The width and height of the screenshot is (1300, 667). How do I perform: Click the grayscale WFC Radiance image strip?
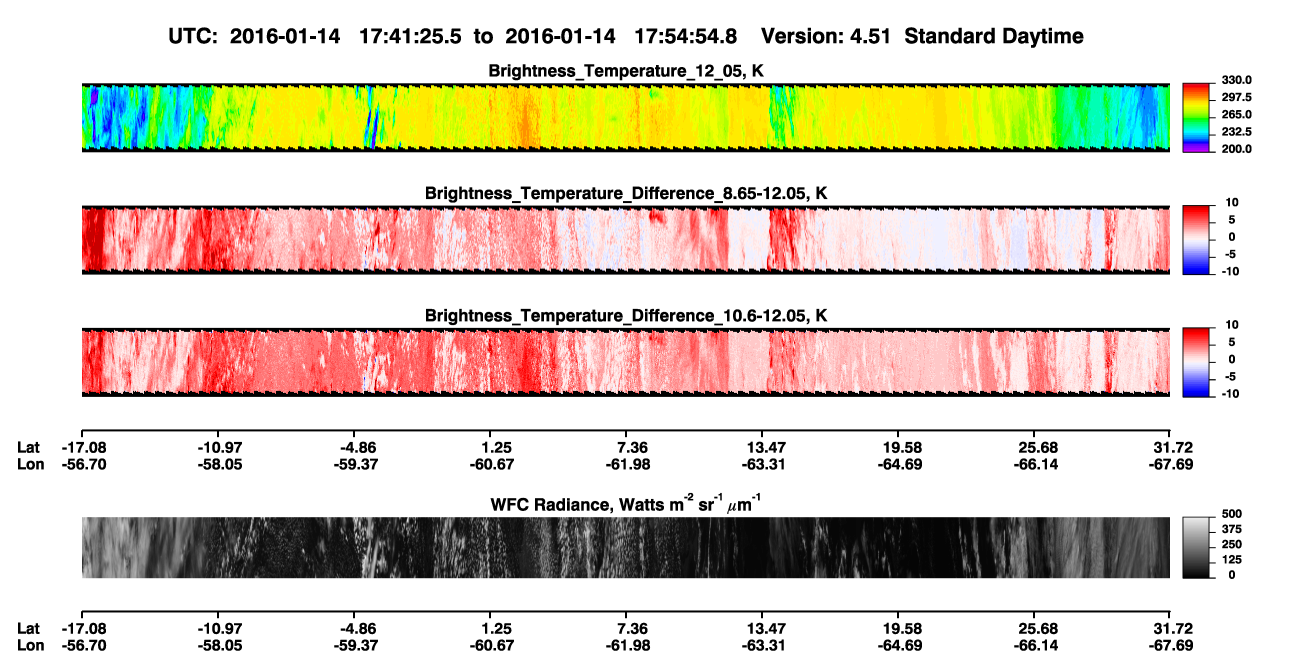(x=625, y=547)
